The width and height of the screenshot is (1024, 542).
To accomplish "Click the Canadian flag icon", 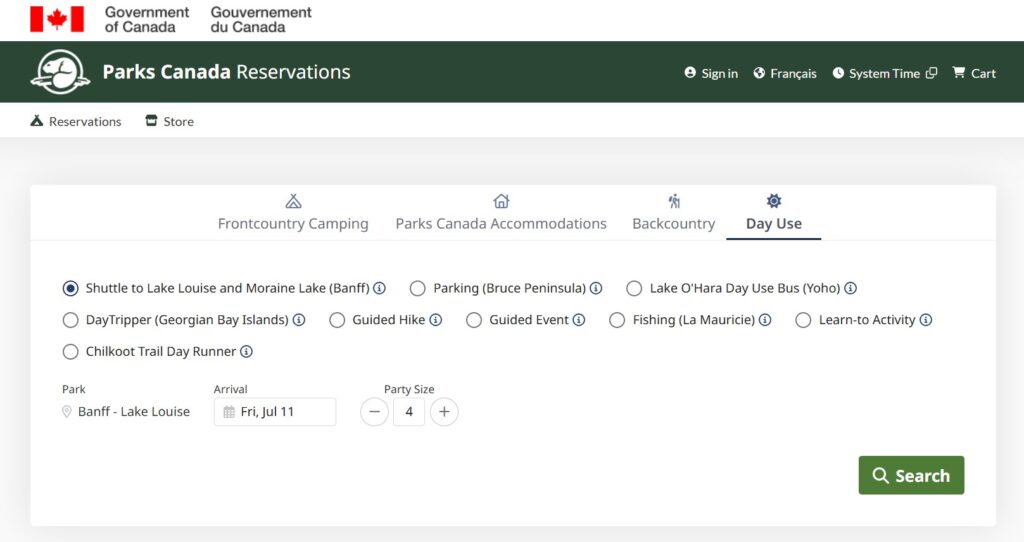I will tap(57, 20).
